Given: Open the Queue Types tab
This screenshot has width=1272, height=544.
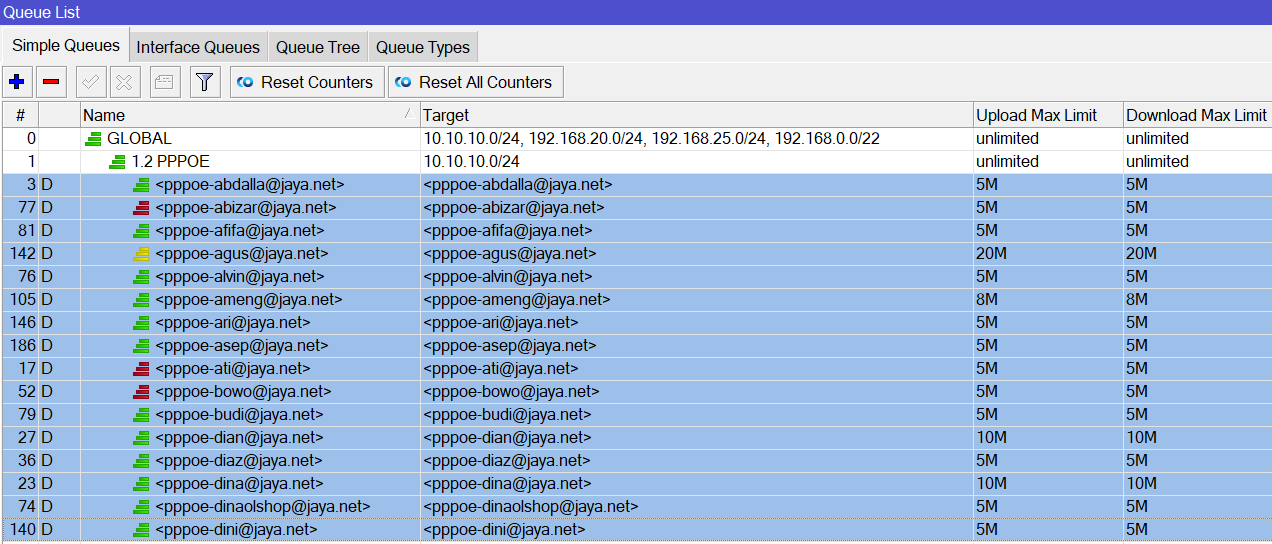Looking at the screenshot, I should [x=423, y=47].
